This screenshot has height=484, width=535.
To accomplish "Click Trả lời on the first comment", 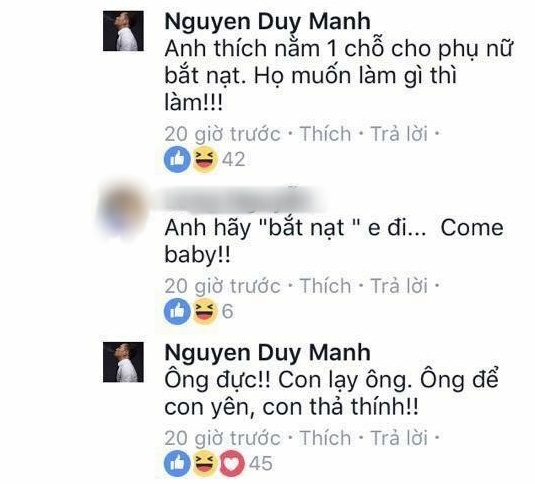I will tap(399, 133).
